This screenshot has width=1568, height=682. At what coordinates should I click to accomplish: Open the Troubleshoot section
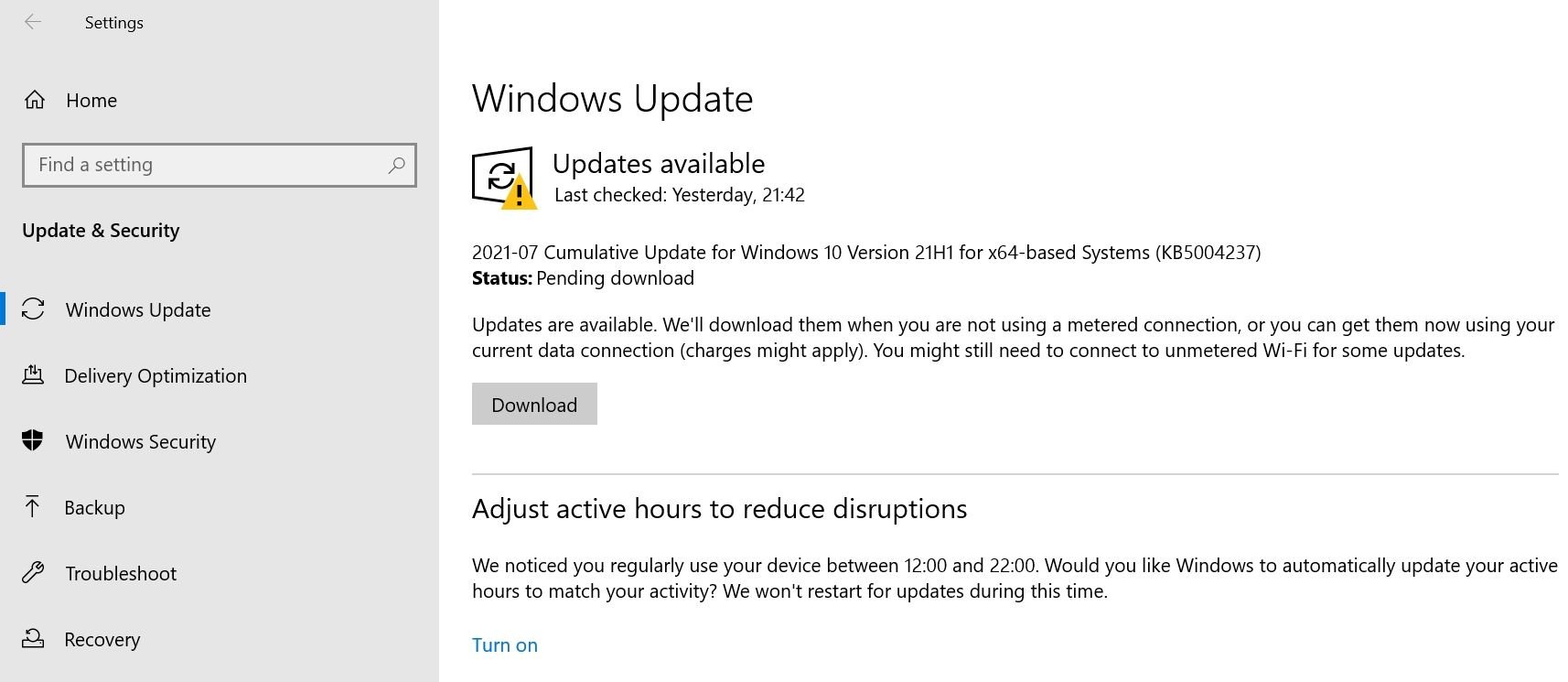point(121,573)
